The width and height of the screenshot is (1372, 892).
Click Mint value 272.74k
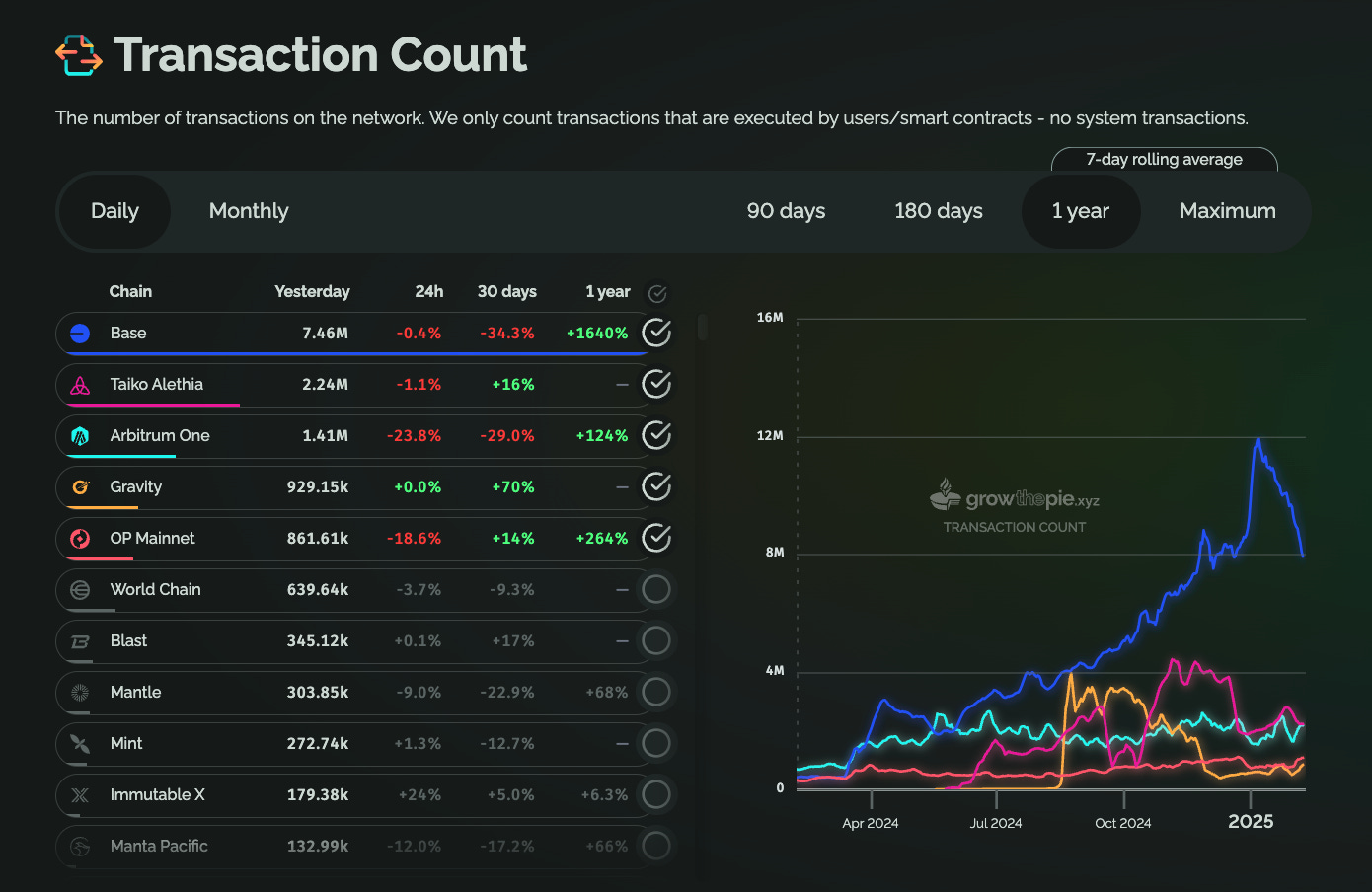coord(318,744)
